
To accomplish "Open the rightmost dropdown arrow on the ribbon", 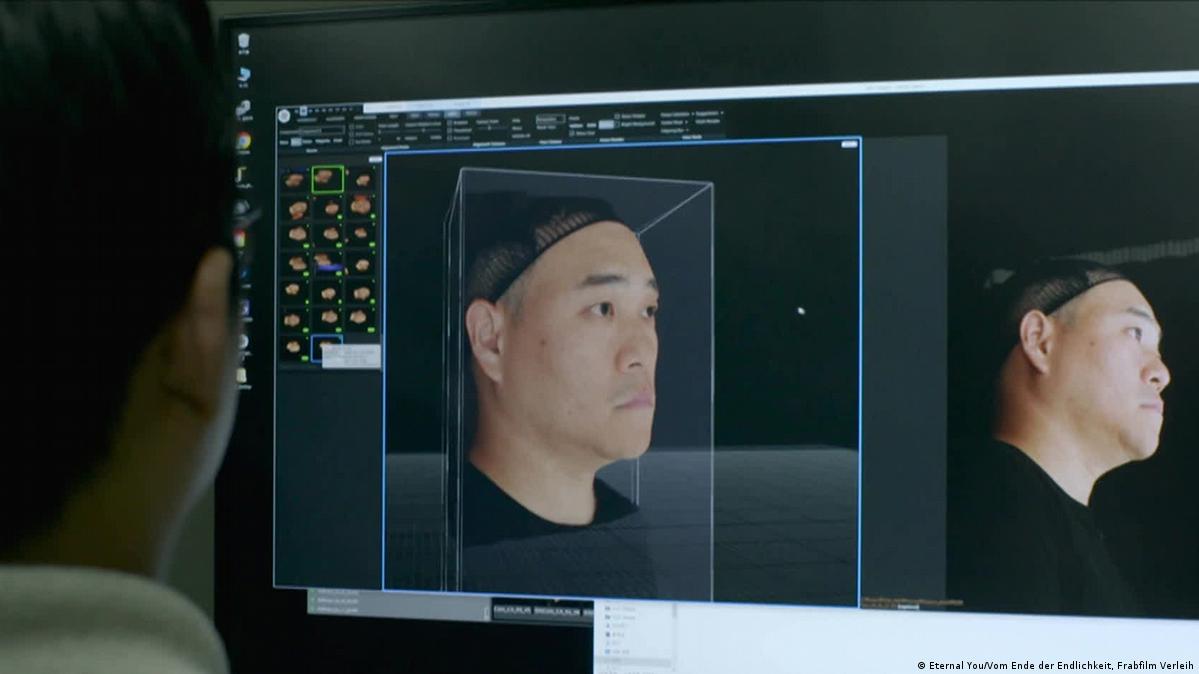I will pos(722,114).
